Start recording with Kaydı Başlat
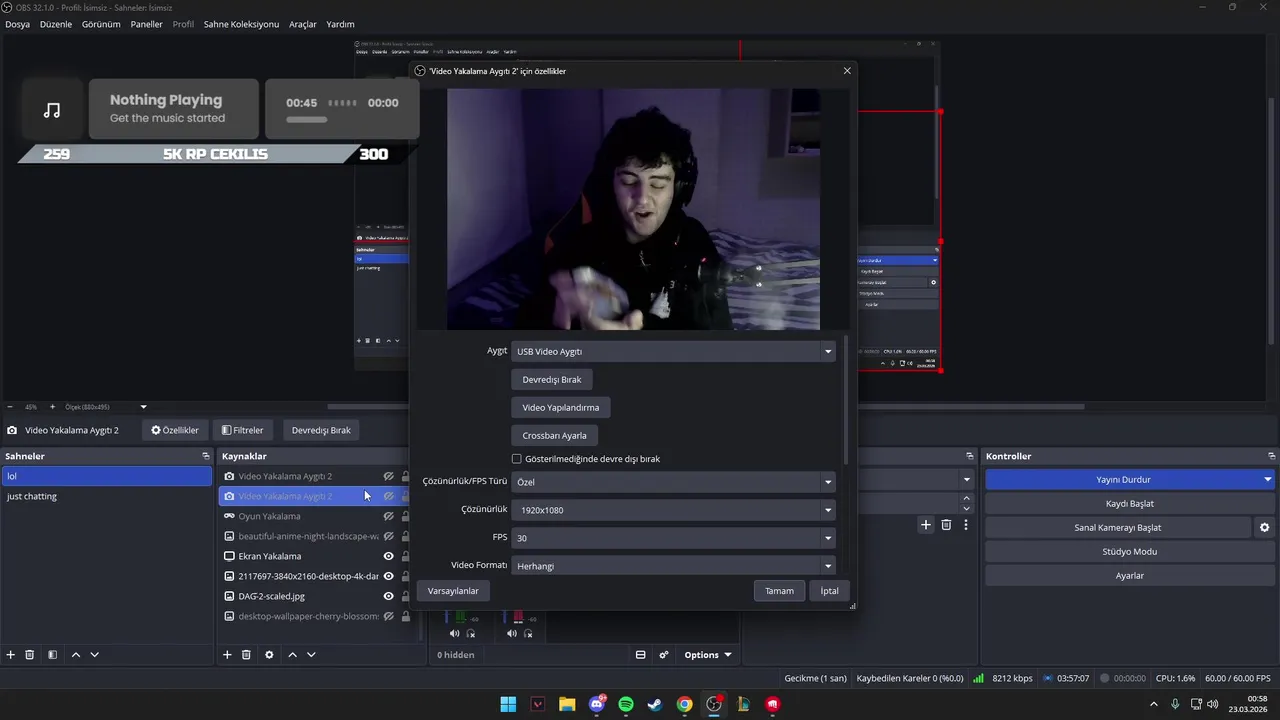 point(1129,504)
